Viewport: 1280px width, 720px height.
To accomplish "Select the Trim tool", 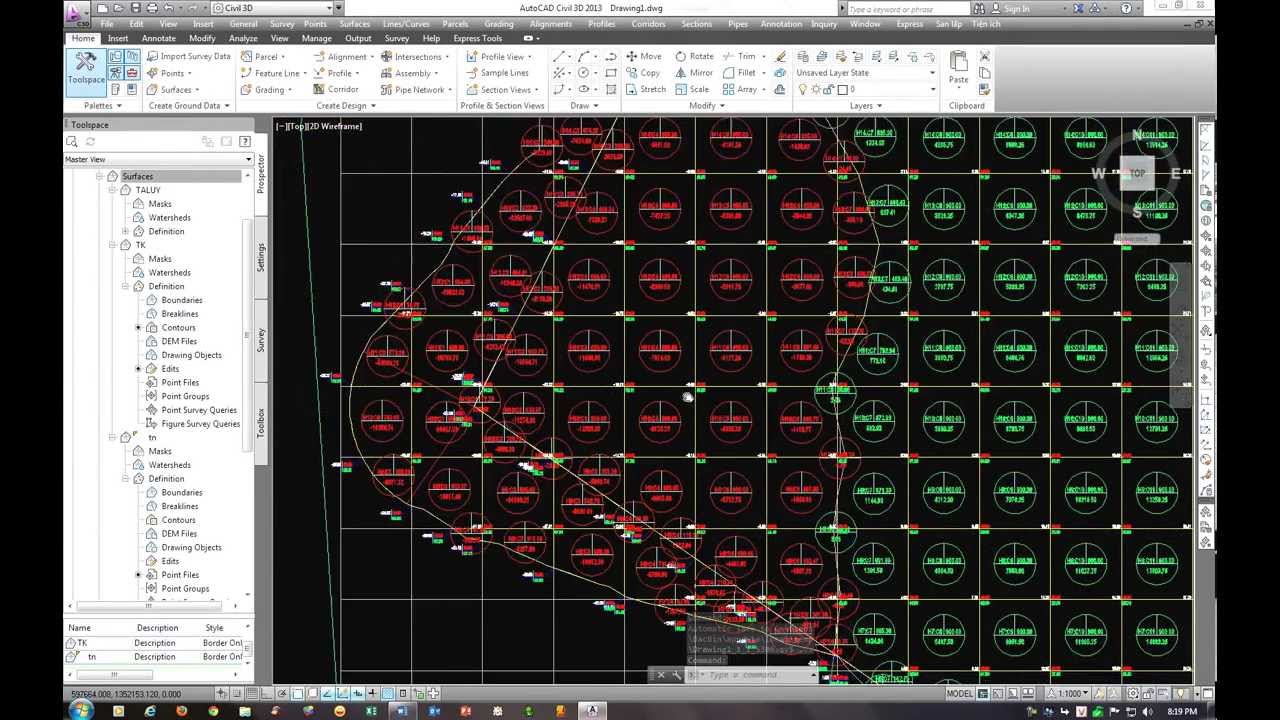I will (x=739, y=57).
